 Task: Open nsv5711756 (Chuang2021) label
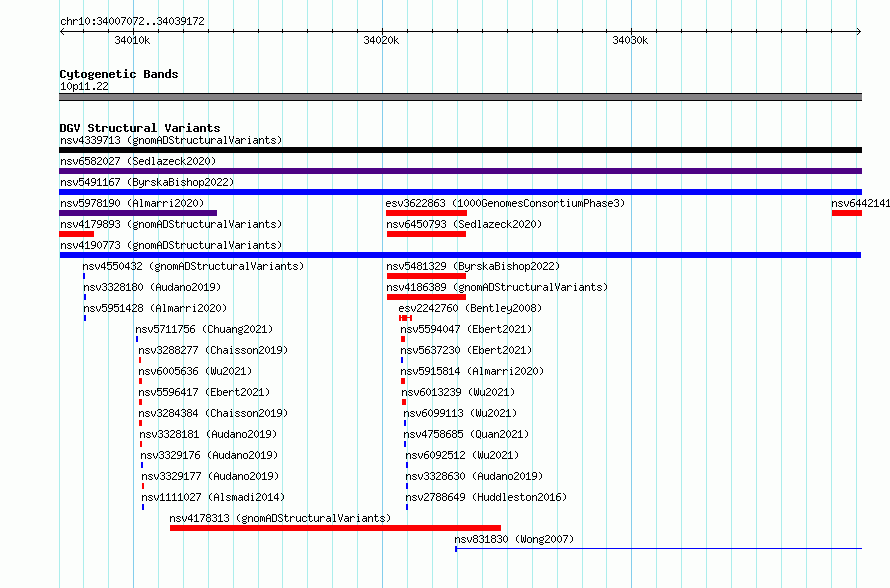click(x=204, y=329)
